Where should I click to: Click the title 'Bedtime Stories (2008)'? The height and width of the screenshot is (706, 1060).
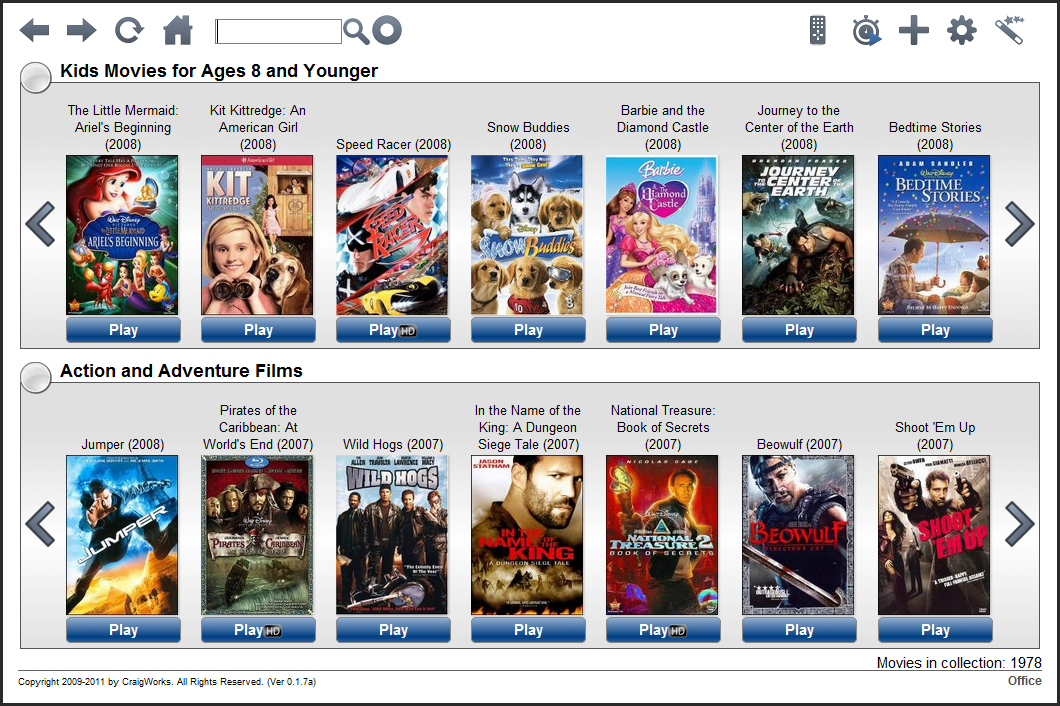click(x=935, y=136)
